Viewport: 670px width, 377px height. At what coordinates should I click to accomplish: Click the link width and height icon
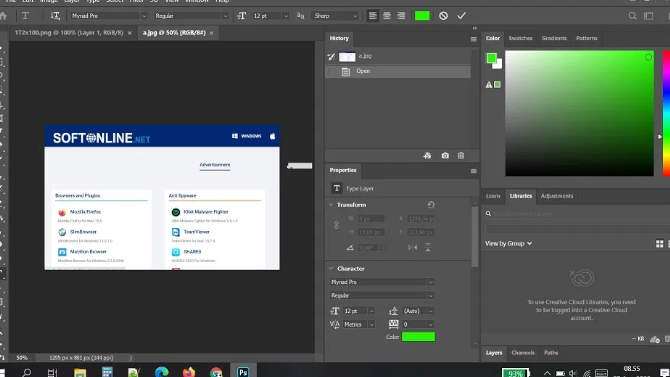click(x=336, y=225)
